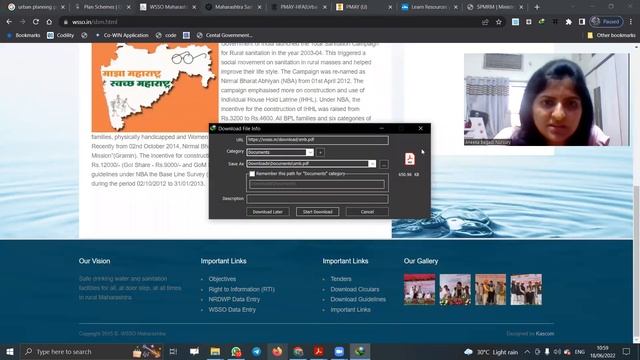Open Telegram from taskbar
This screenshot has height=360, width=640.
click(256, 351)
